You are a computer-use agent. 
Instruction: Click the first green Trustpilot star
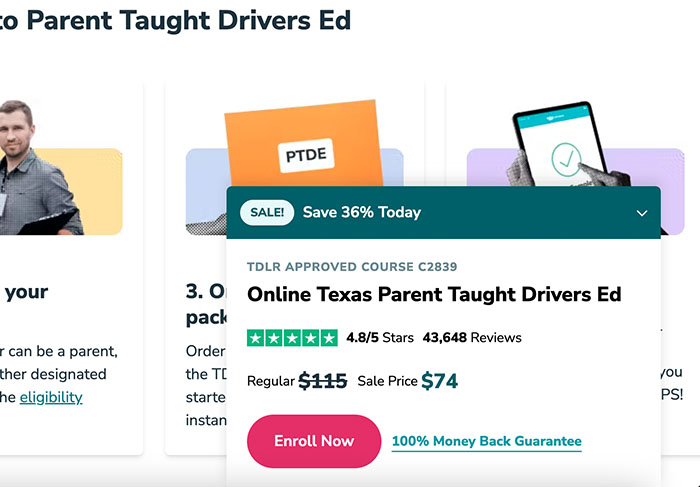[256, 338]
